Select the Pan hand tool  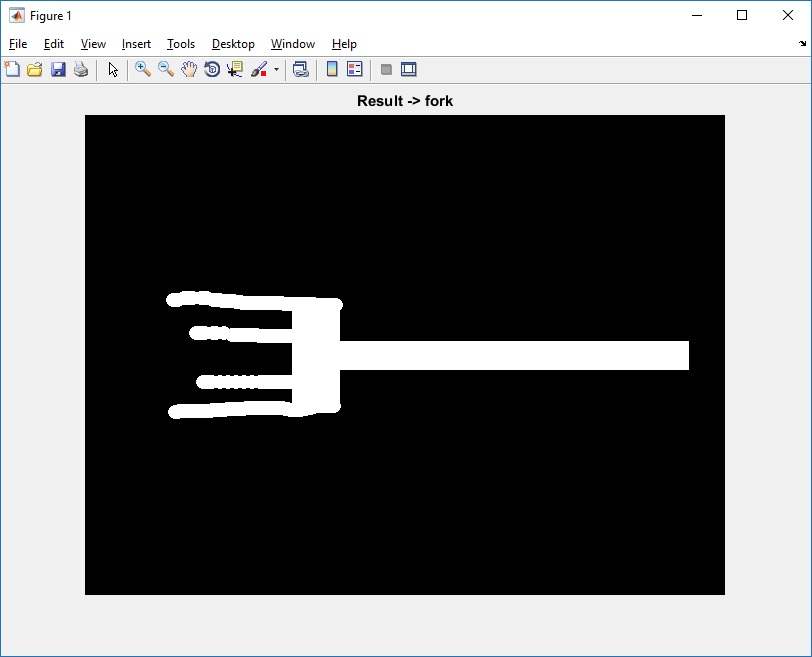coord(189,70)
